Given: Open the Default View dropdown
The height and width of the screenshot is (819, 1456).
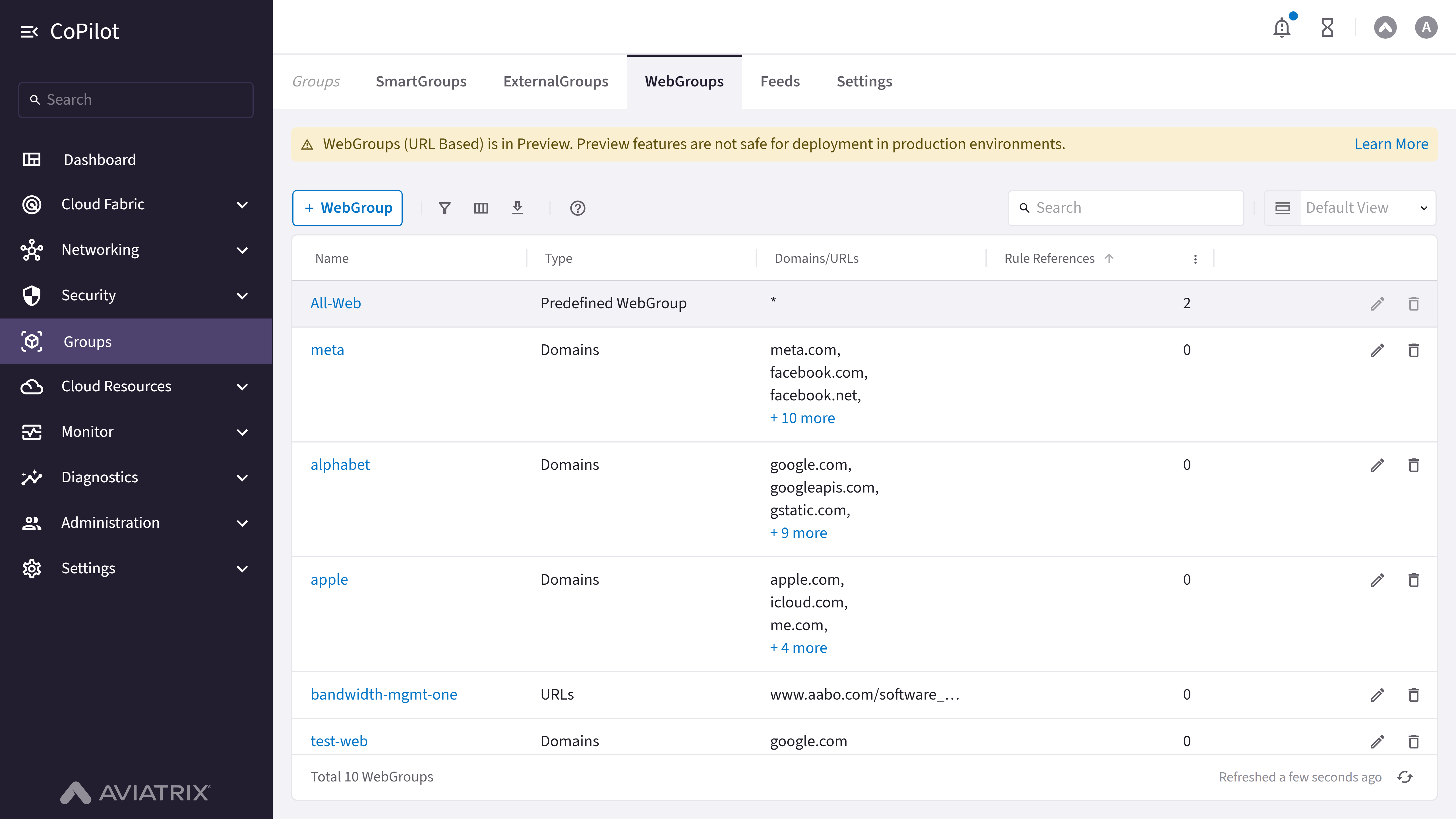Looking at the screenshot, I should (x=1350, y=208).
